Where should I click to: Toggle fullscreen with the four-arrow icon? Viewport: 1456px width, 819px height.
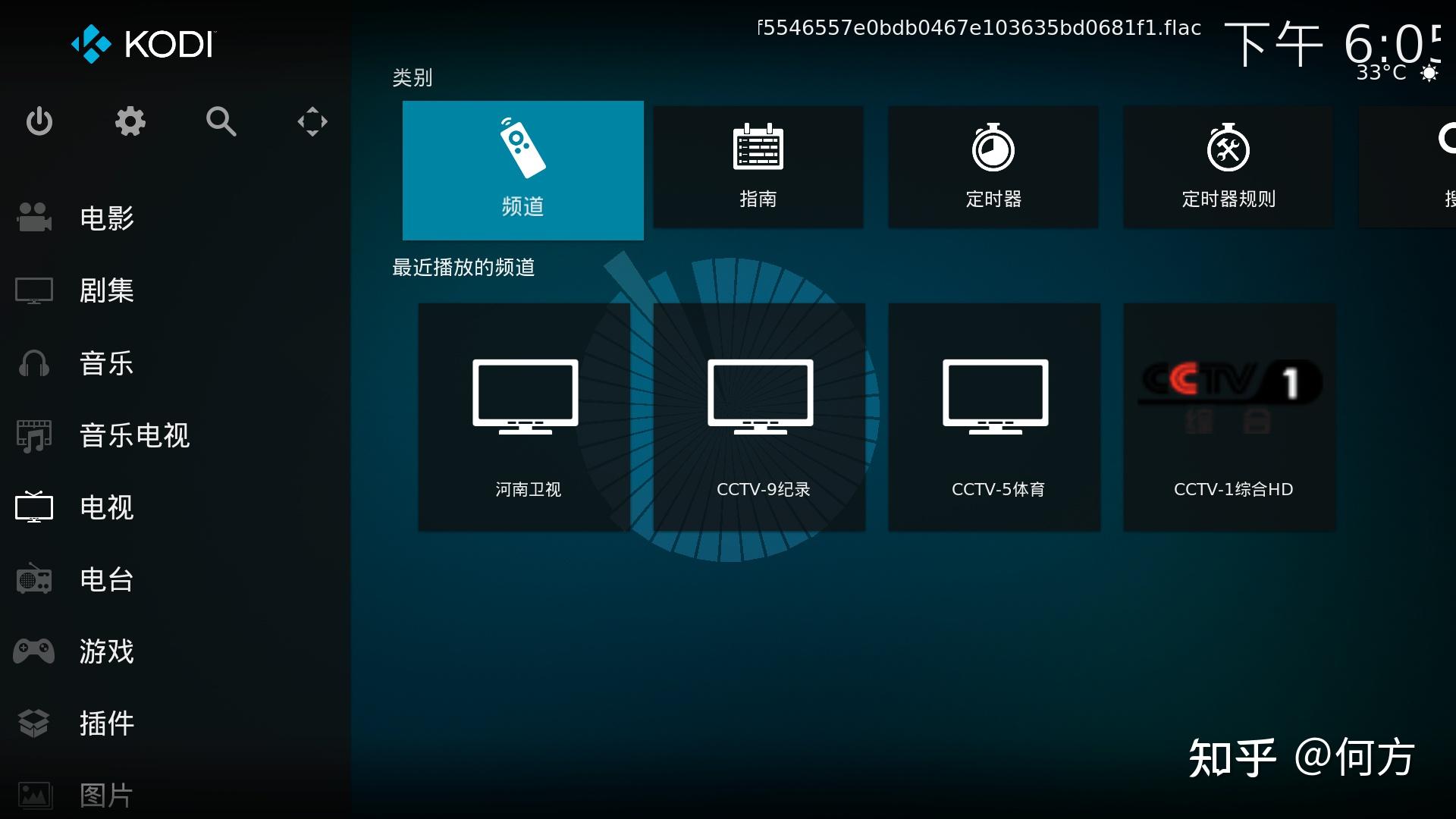tap(312, 121)
